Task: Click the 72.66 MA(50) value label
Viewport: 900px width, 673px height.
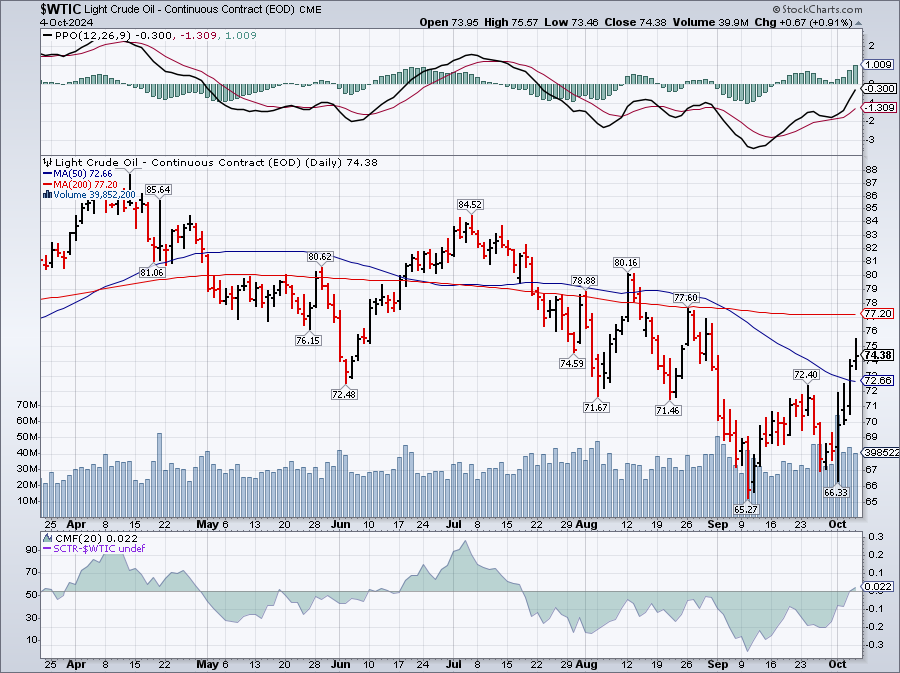Action: click(x=877, y=380)
